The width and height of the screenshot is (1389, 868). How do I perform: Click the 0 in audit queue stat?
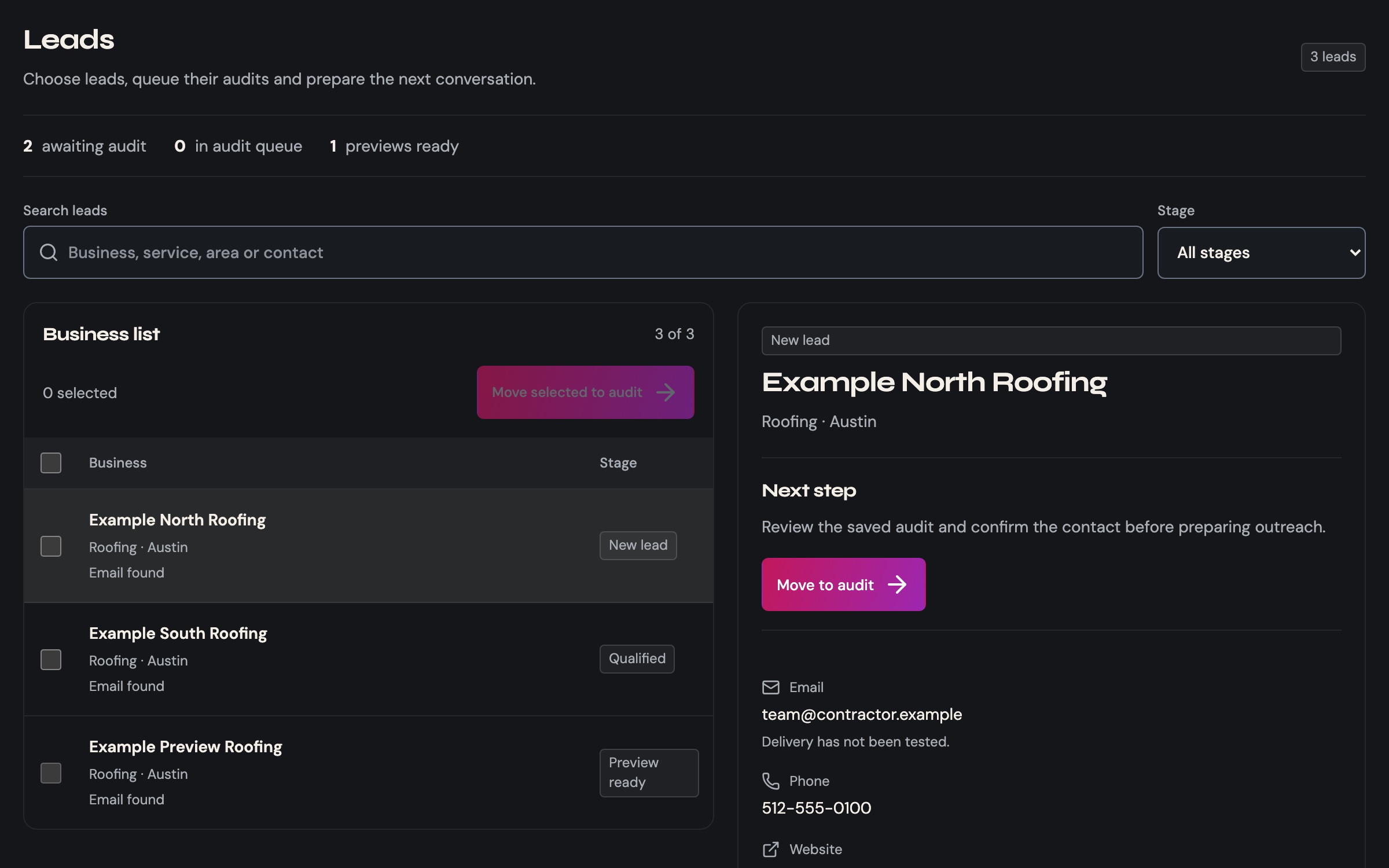click(238, 146)
